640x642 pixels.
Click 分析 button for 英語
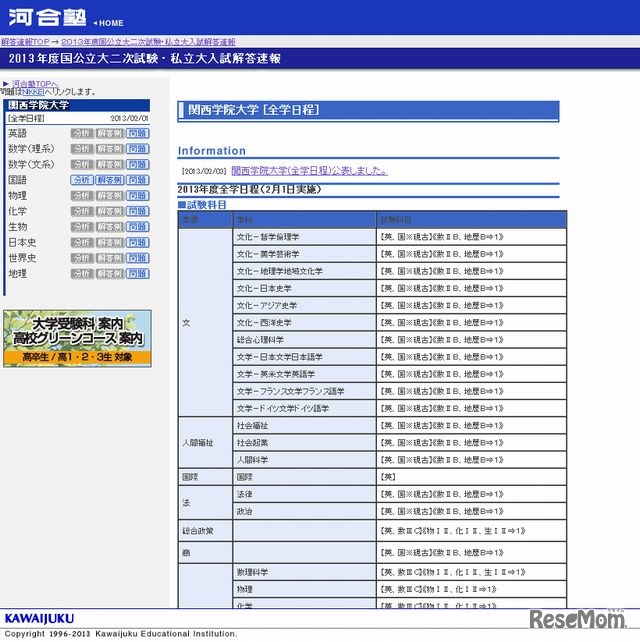click(x=82, y=133)
